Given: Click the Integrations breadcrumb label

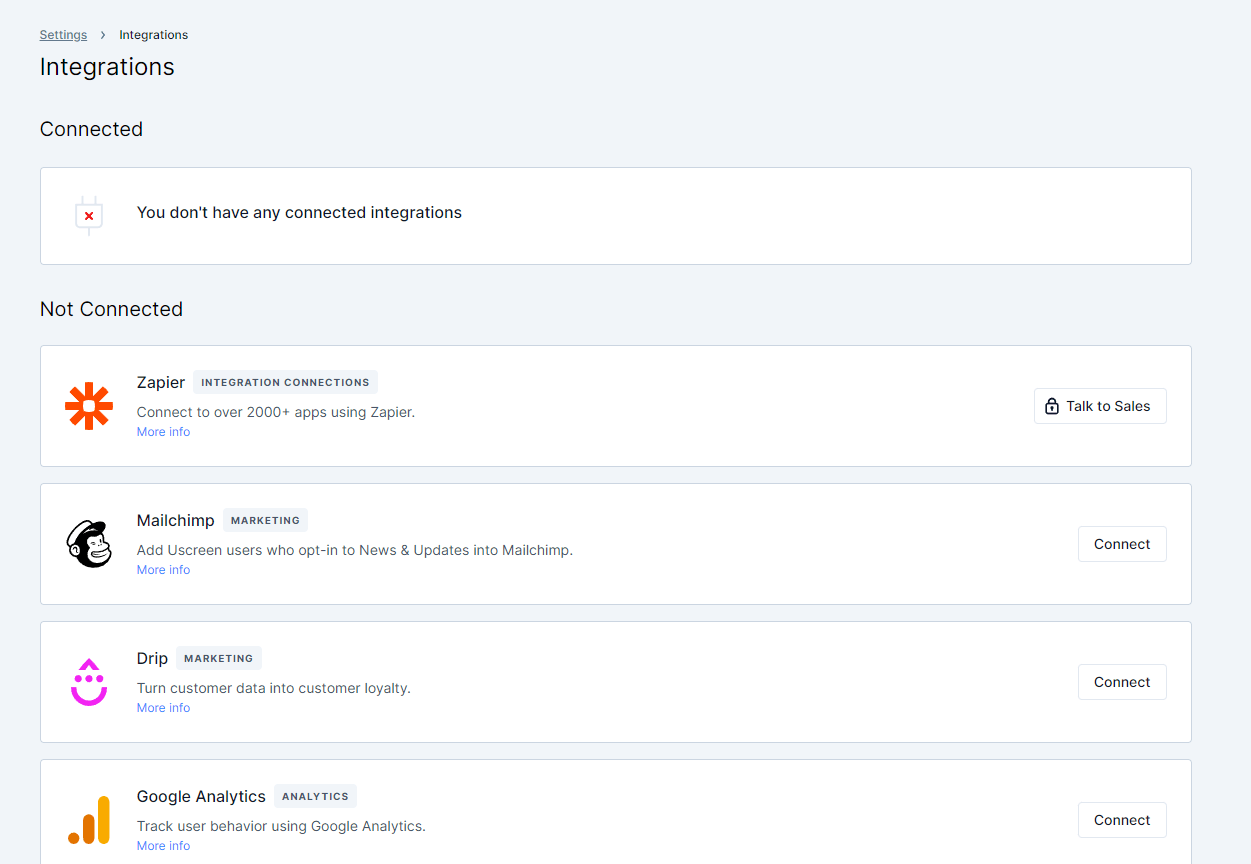Looking at the screenshot, I should point(153,34).
